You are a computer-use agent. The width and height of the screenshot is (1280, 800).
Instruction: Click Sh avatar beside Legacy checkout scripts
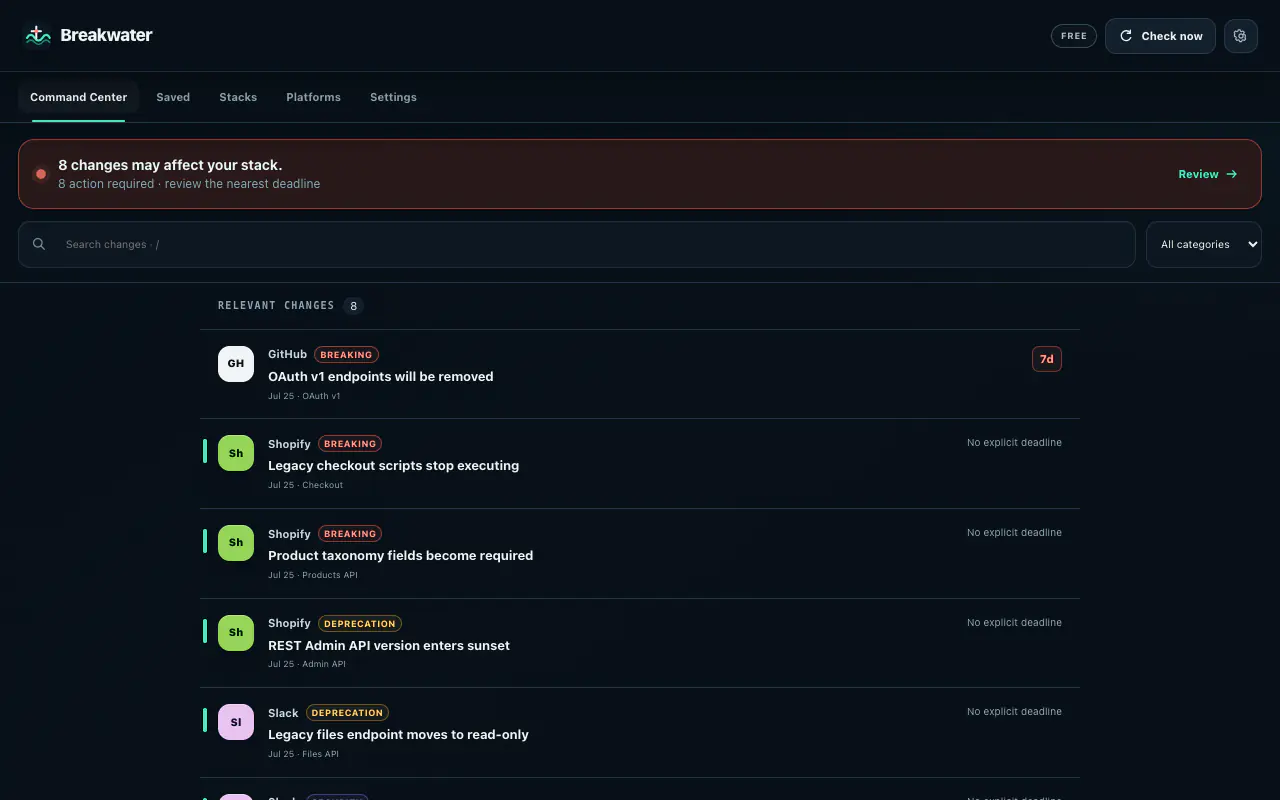(236, 453)
